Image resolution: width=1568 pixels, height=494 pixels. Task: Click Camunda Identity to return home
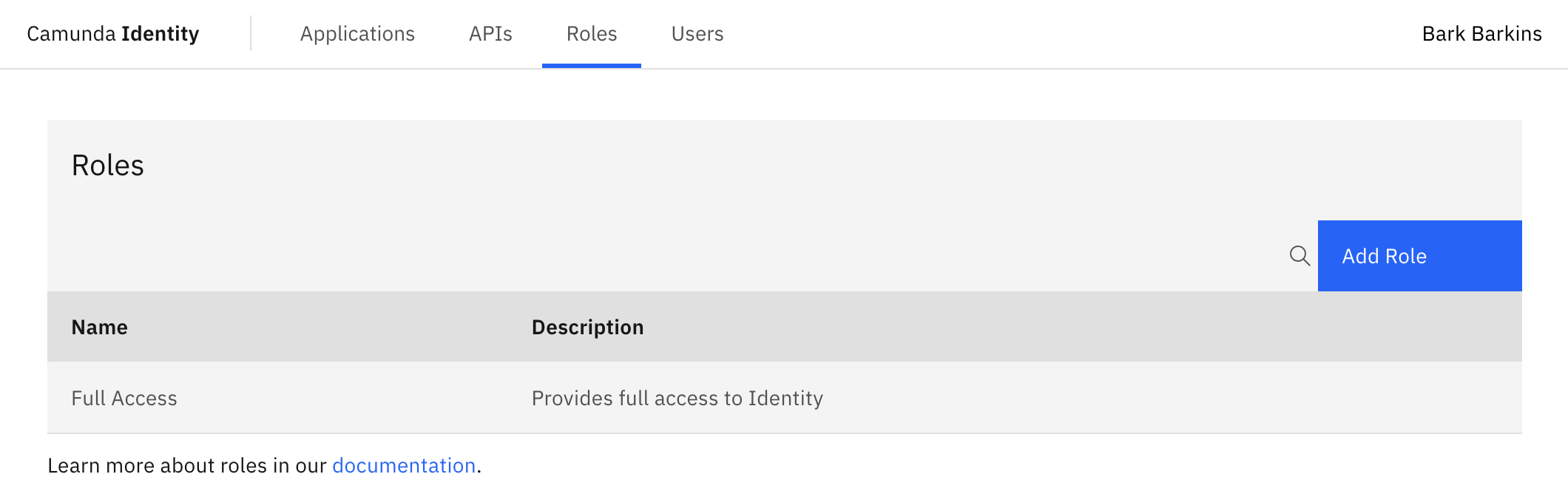(x=112, y=33)
